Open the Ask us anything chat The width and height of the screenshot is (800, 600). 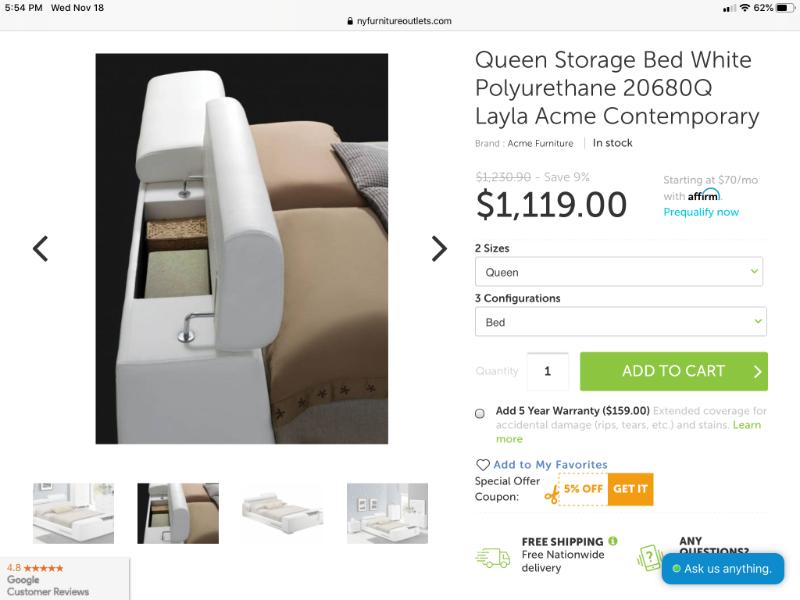tap(722, 569)
